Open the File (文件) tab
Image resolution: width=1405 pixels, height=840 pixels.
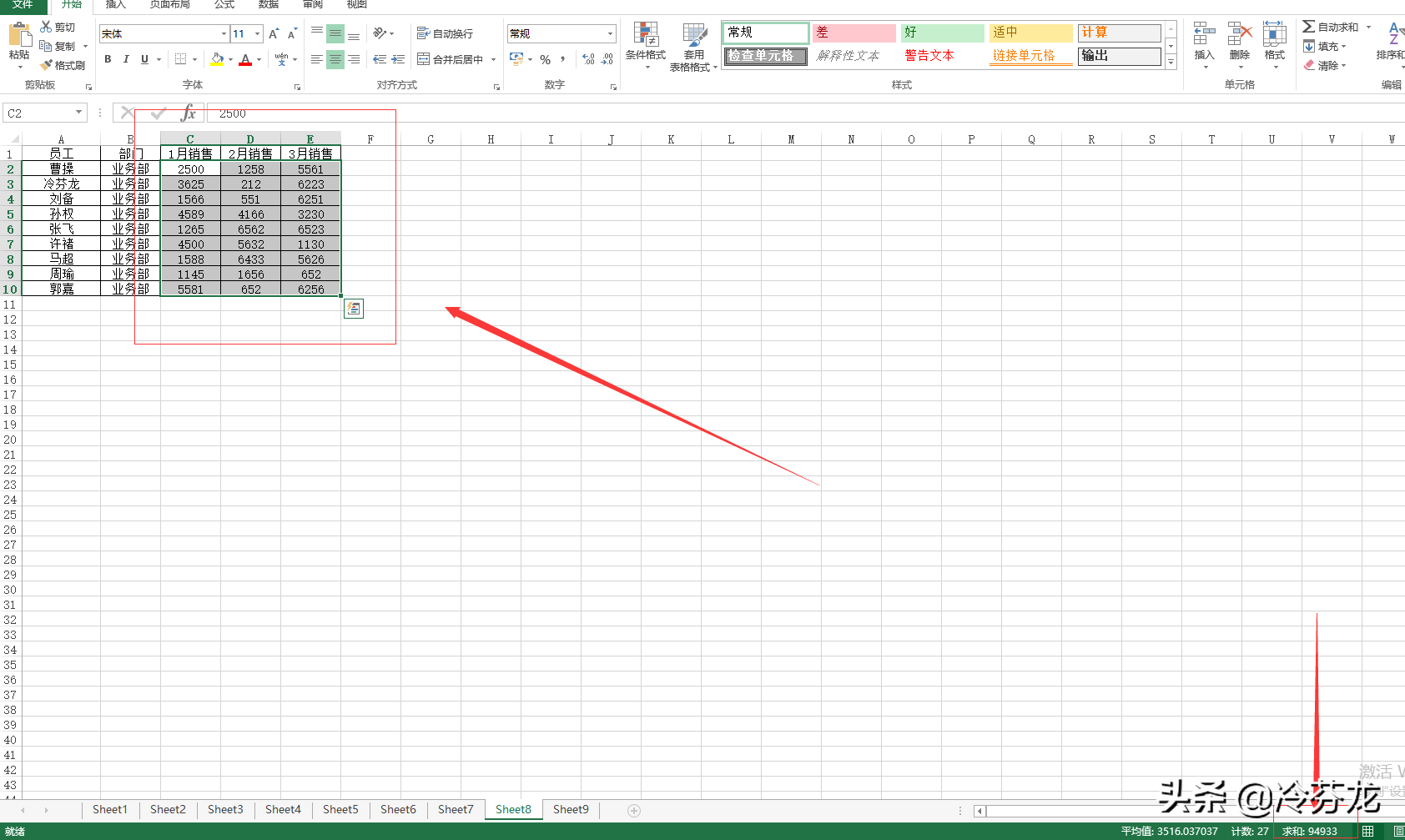tap(23, 4)
